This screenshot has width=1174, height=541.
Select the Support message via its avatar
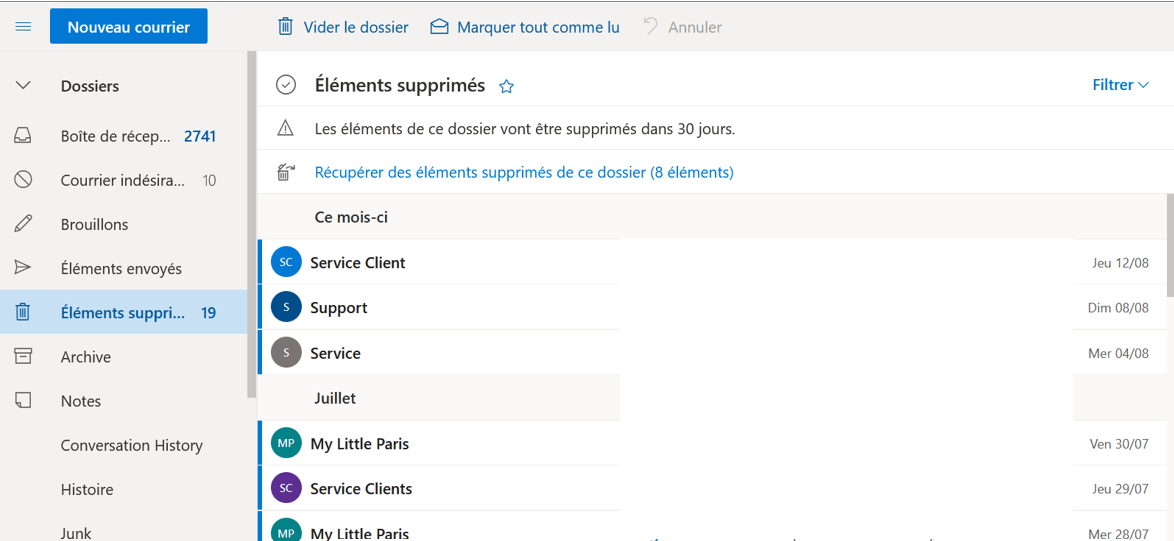click(x=286, y=308)
